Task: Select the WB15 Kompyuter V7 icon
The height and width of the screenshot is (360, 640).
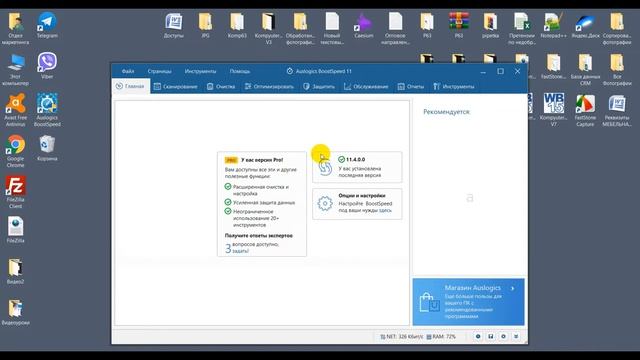Action: point(553,109)
